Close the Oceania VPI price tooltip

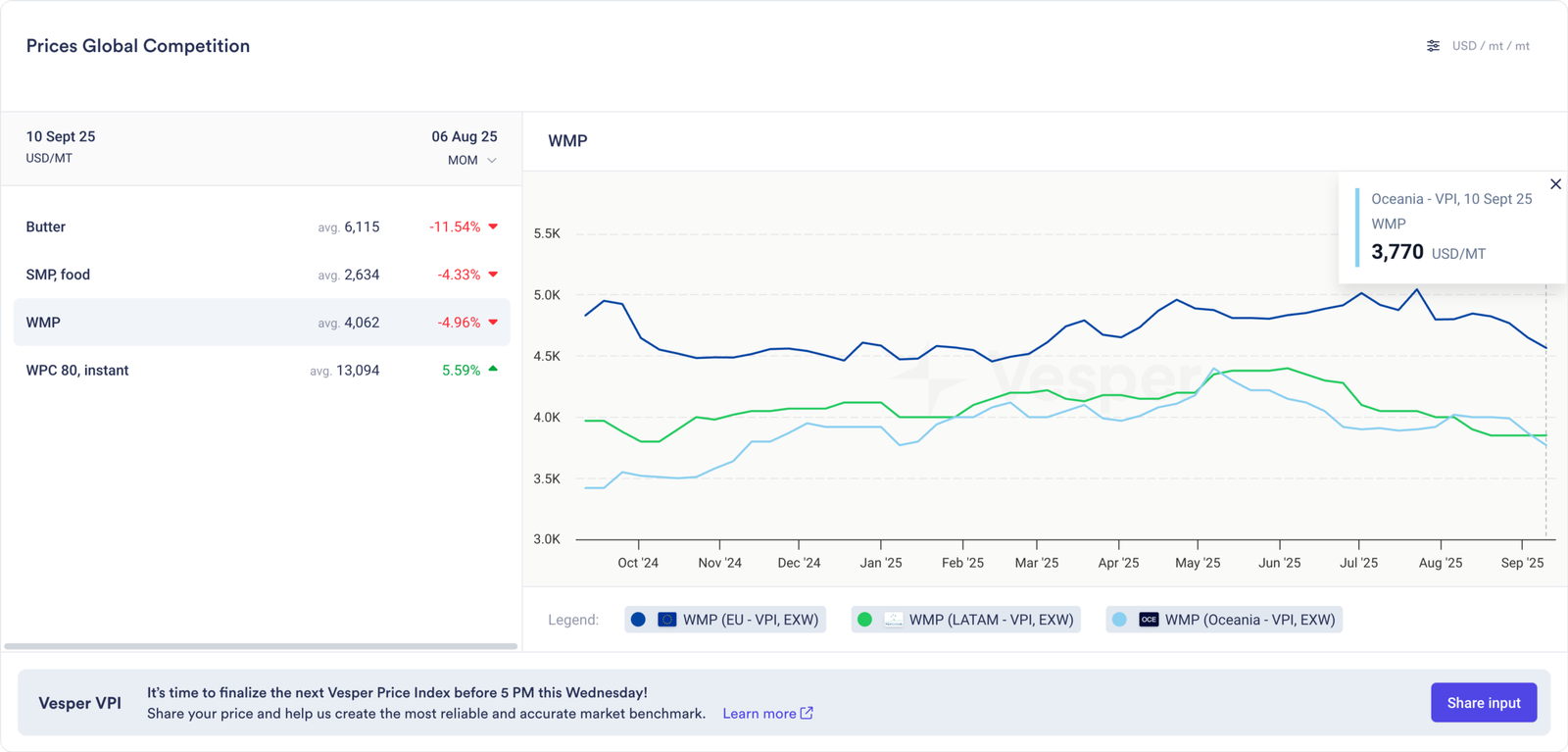tap(1555, 184)
